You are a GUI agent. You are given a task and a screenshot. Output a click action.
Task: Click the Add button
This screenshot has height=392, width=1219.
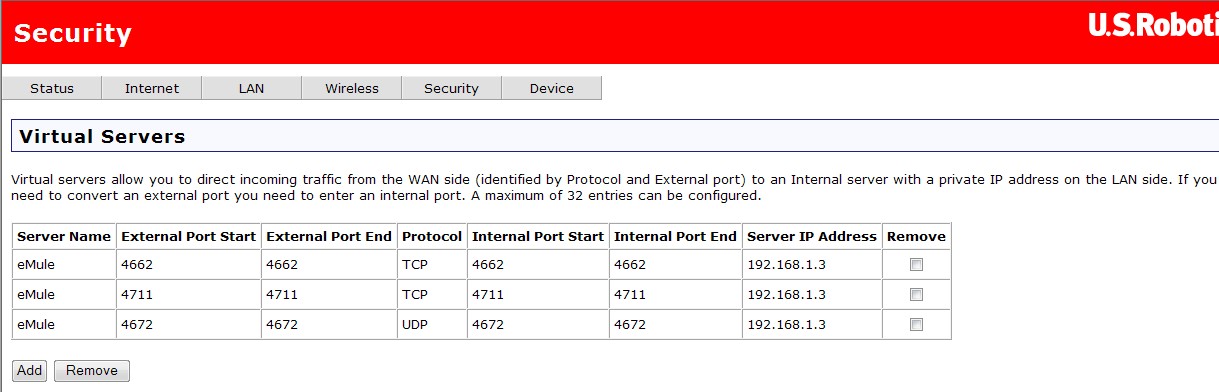30,371
